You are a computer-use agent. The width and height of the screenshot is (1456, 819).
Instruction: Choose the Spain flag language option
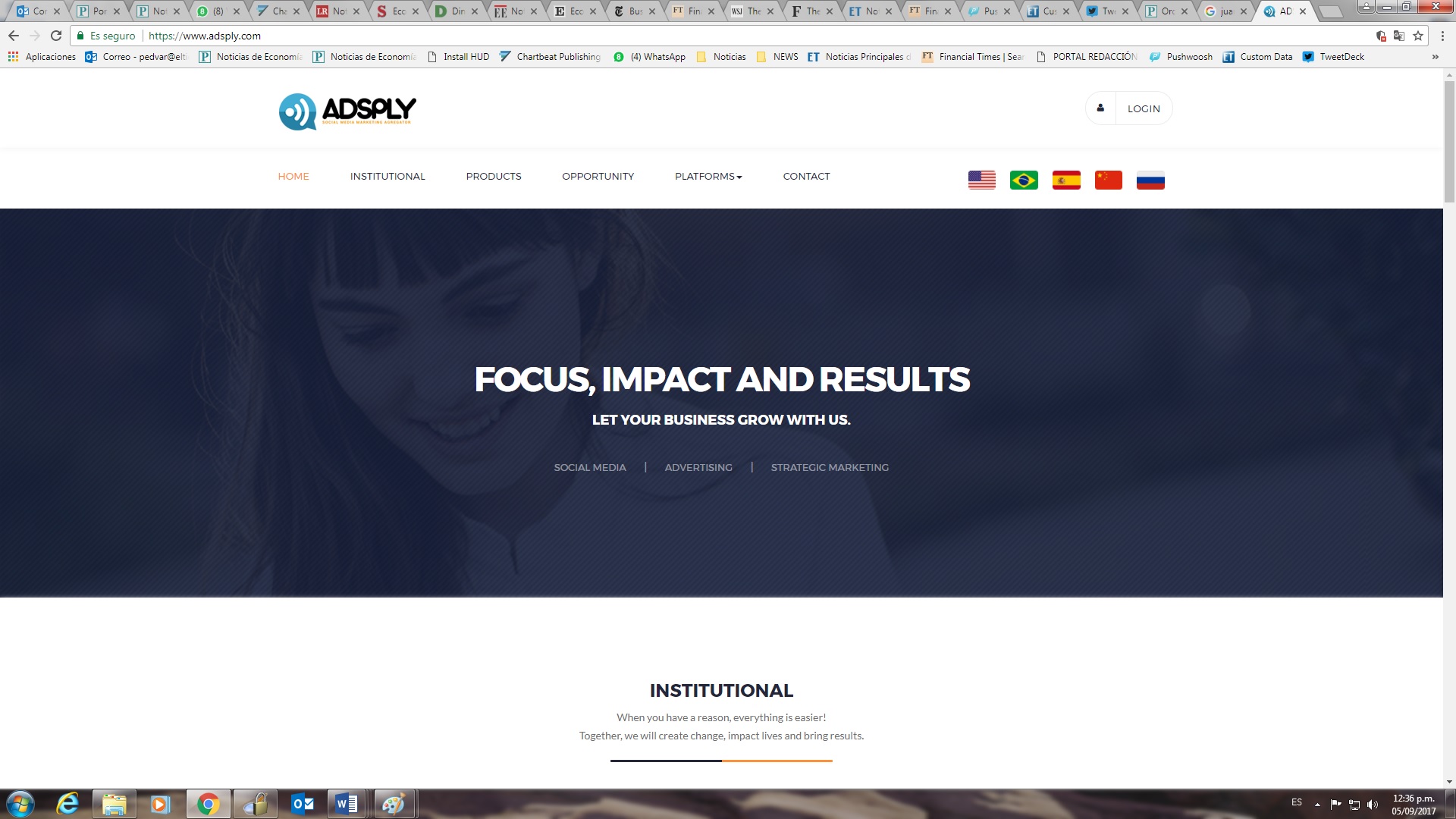tap(1066, 180)
